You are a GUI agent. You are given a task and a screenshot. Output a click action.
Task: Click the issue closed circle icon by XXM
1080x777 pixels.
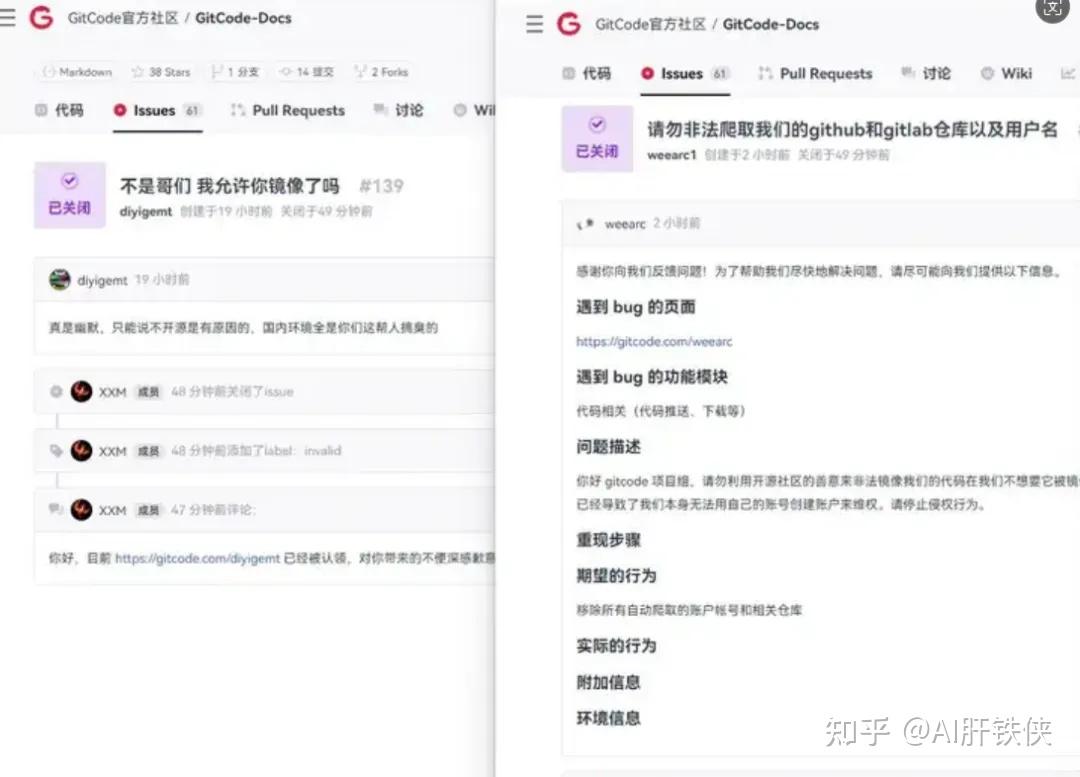click(x=56, y=391)
